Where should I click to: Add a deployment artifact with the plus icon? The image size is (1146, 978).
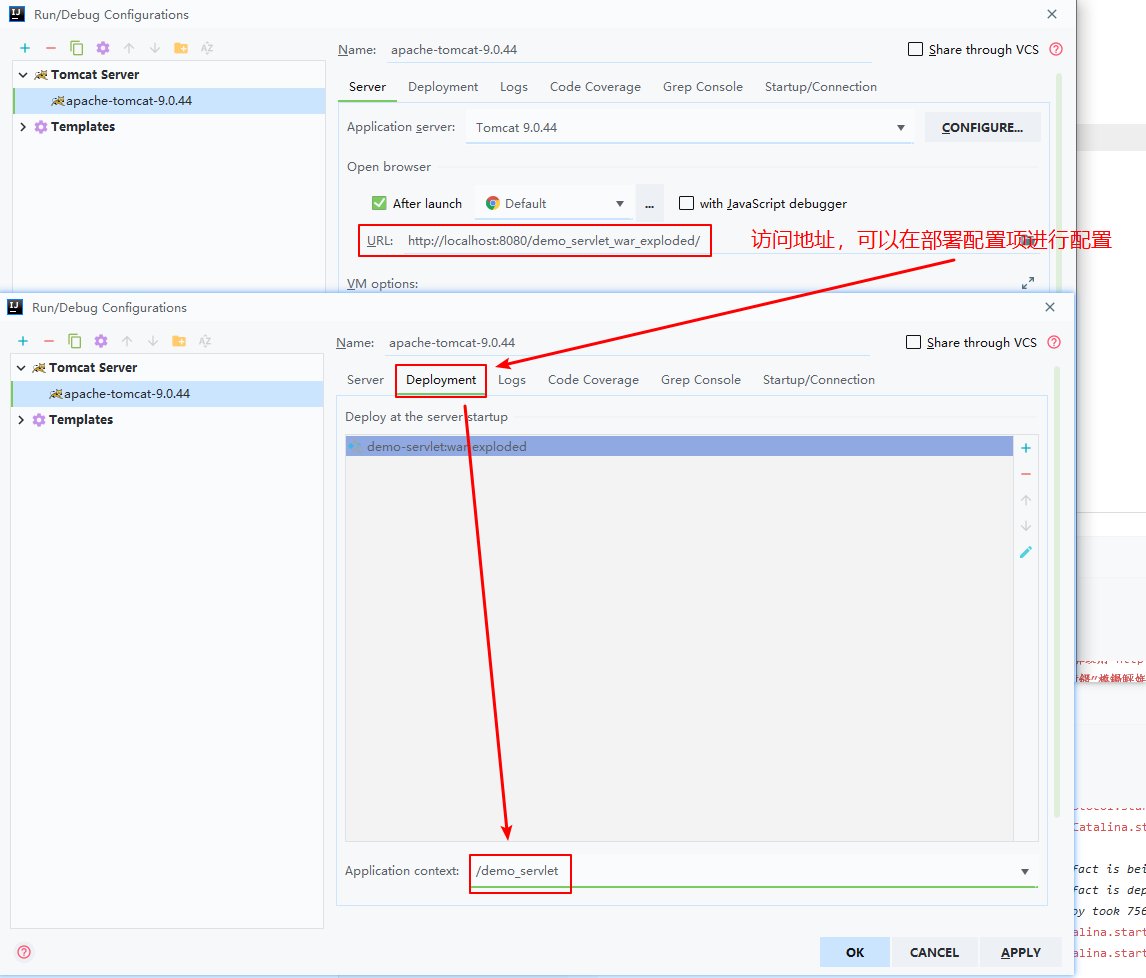[x=1026, y=448]
